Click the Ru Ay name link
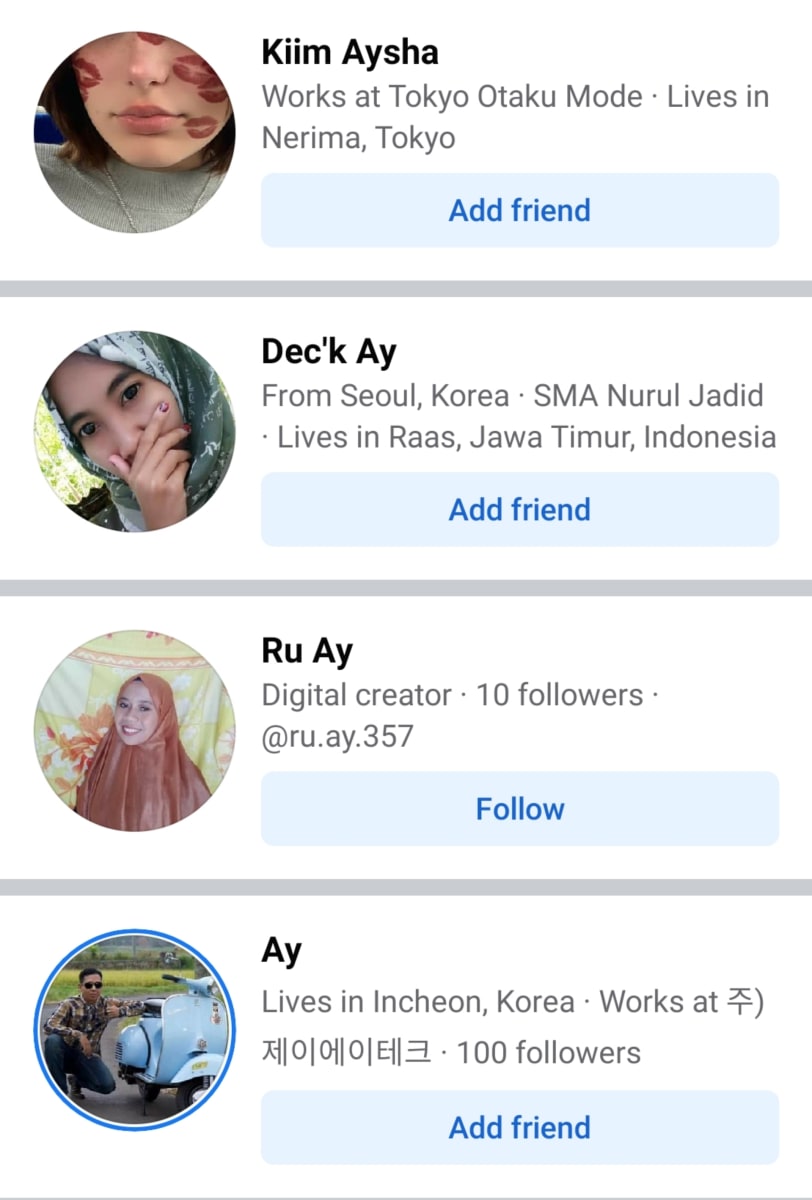 click(x=307, y=652)
